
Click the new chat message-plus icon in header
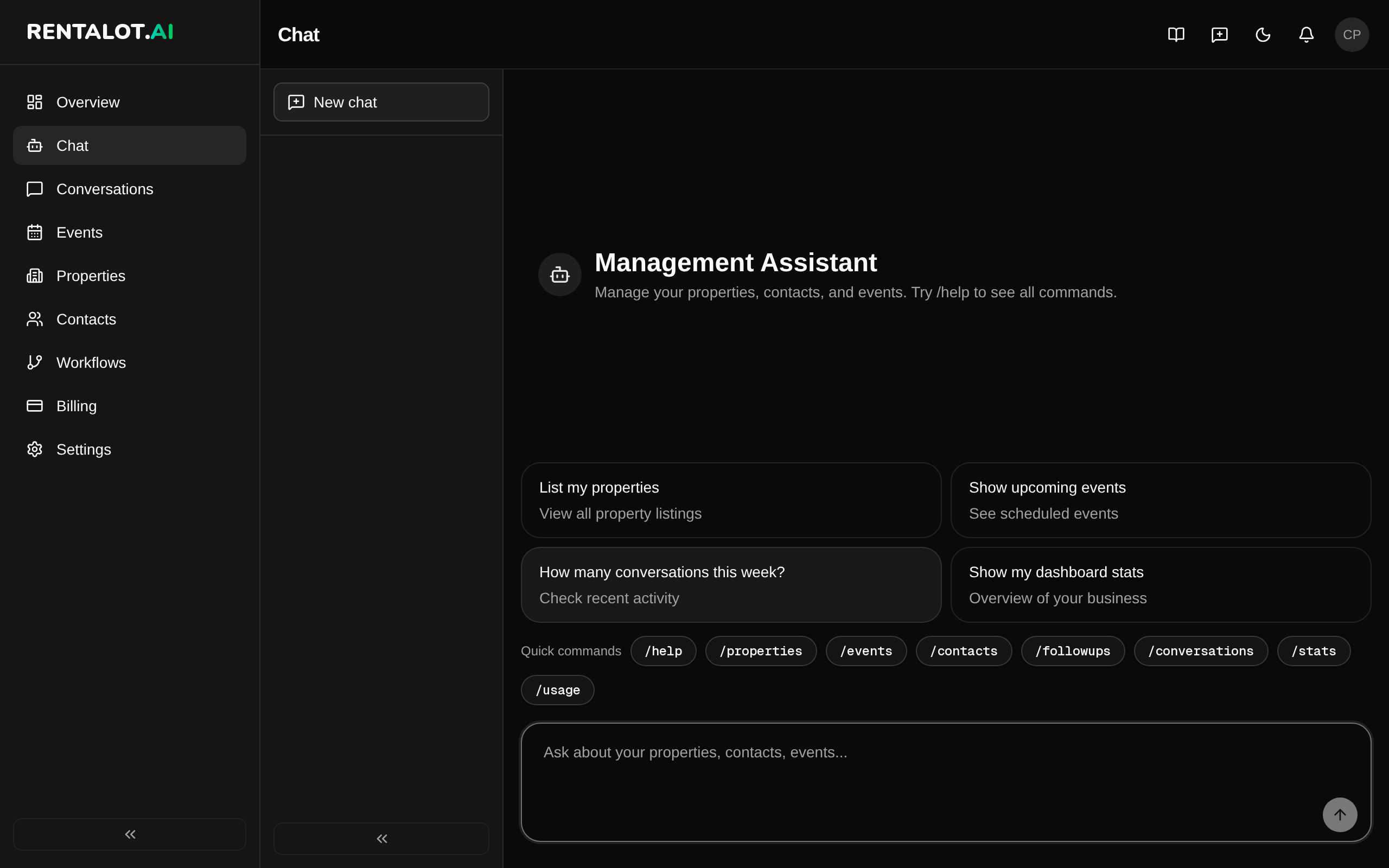[1220, 34]
